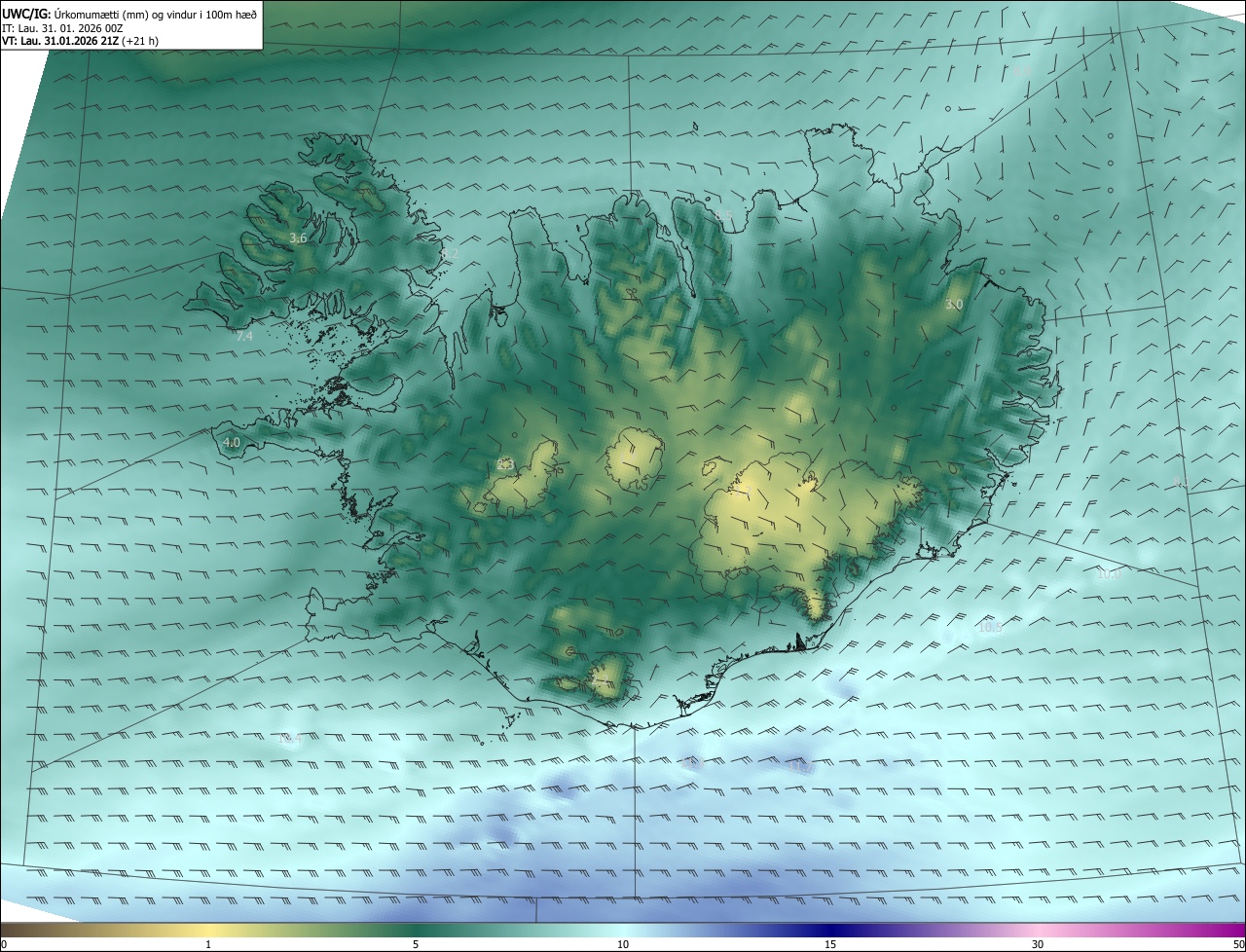Click the colorbar tick label 15
The height and width of the screenshot is (952, 1246).
coord(830,944)
